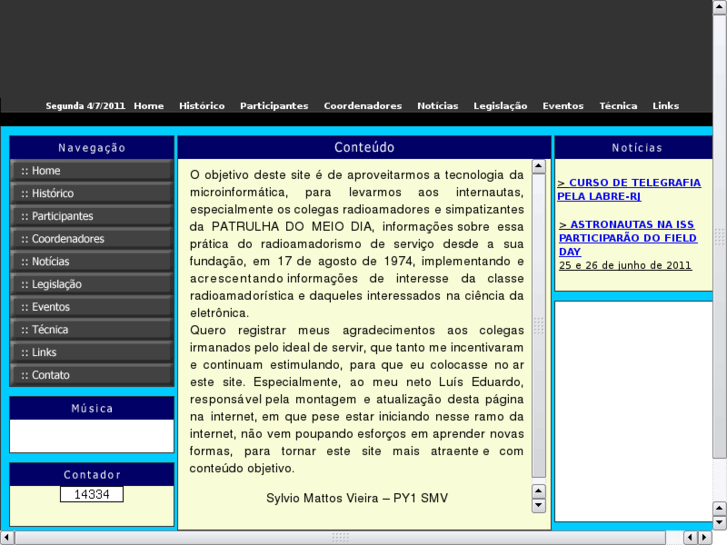Open Legislação in the top menu bar

(500, 106)
